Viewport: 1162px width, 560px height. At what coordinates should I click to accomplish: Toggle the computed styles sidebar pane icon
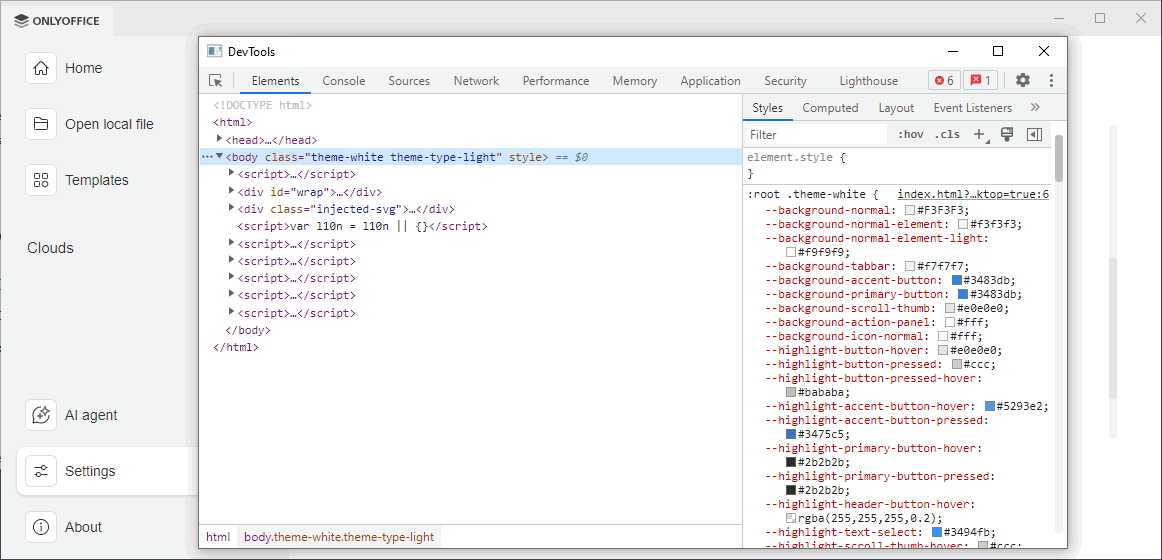pos(1035,134)
